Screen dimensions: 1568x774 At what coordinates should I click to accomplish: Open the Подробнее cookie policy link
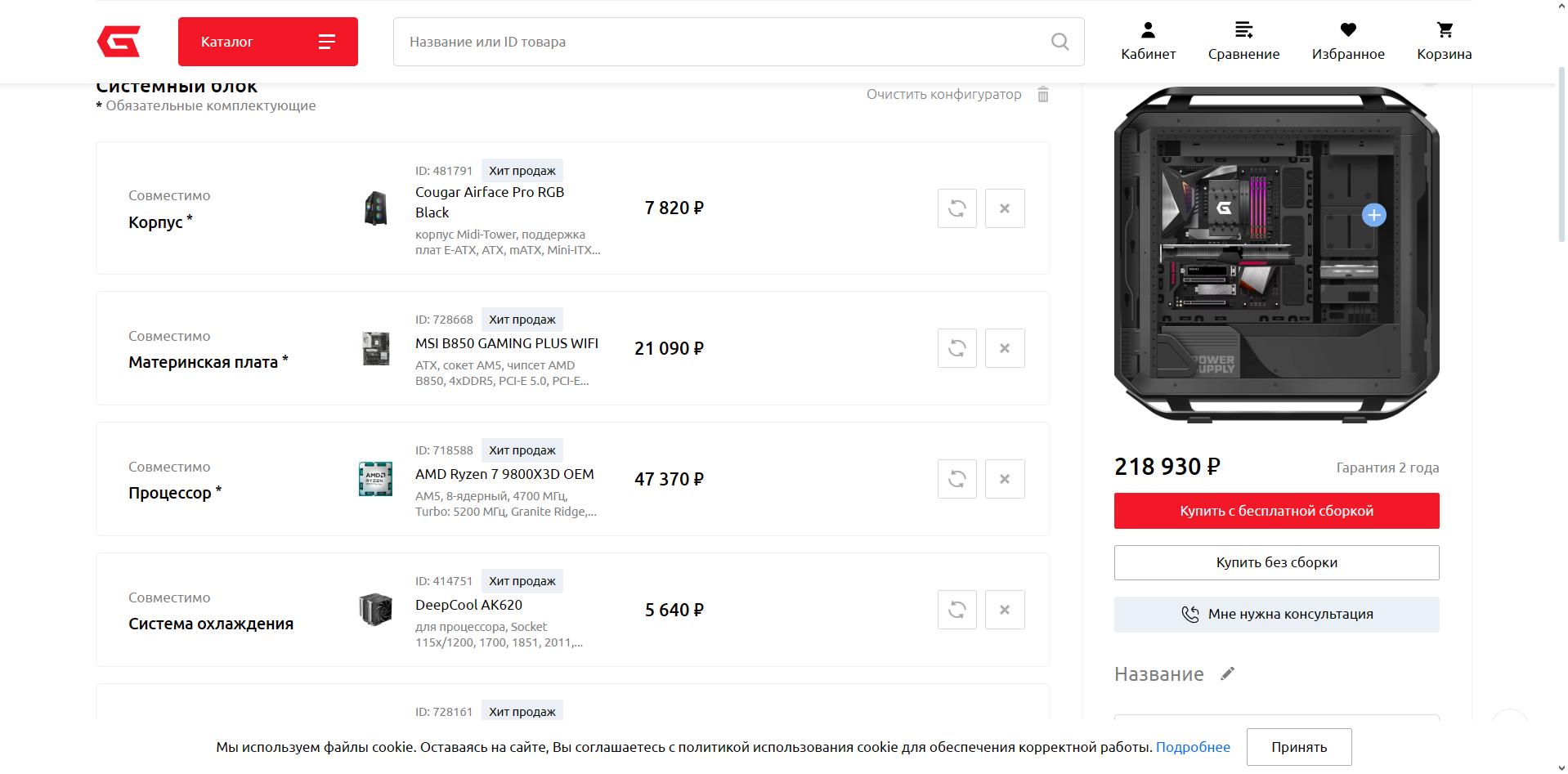coord(1193,747)
